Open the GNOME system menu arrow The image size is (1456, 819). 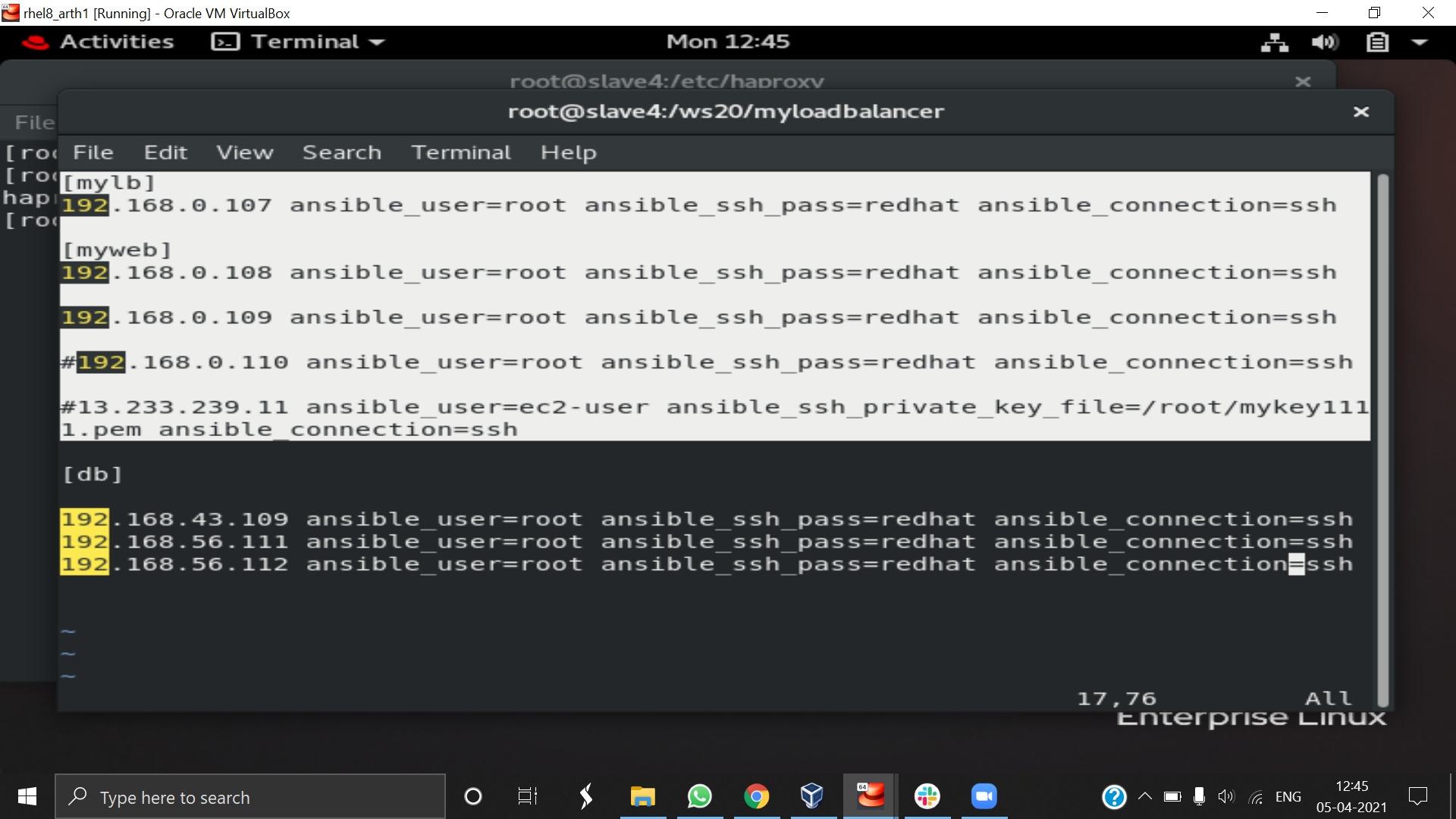pyautogui.click(x=1420, y=42)
